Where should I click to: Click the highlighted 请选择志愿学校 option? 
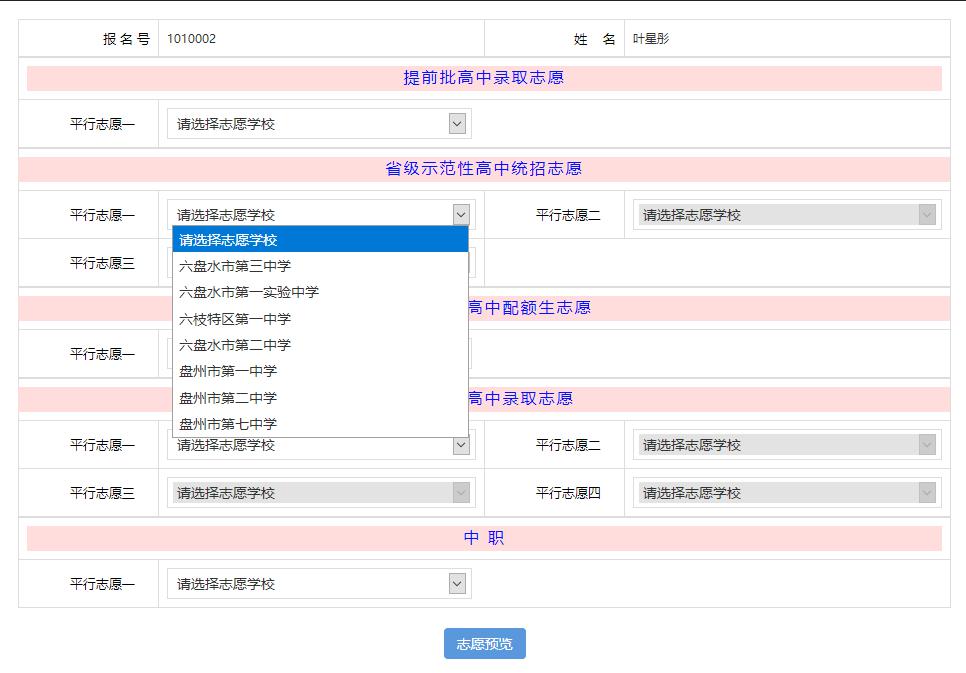tap(224, 240)
